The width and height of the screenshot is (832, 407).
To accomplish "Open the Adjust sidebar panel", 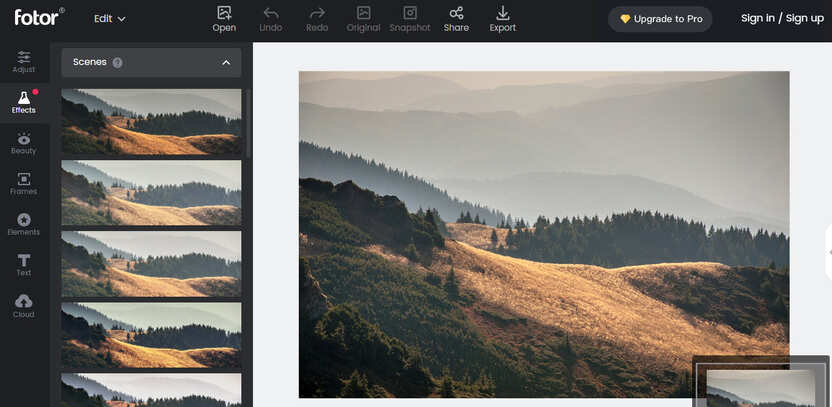I will coord(24,62).
